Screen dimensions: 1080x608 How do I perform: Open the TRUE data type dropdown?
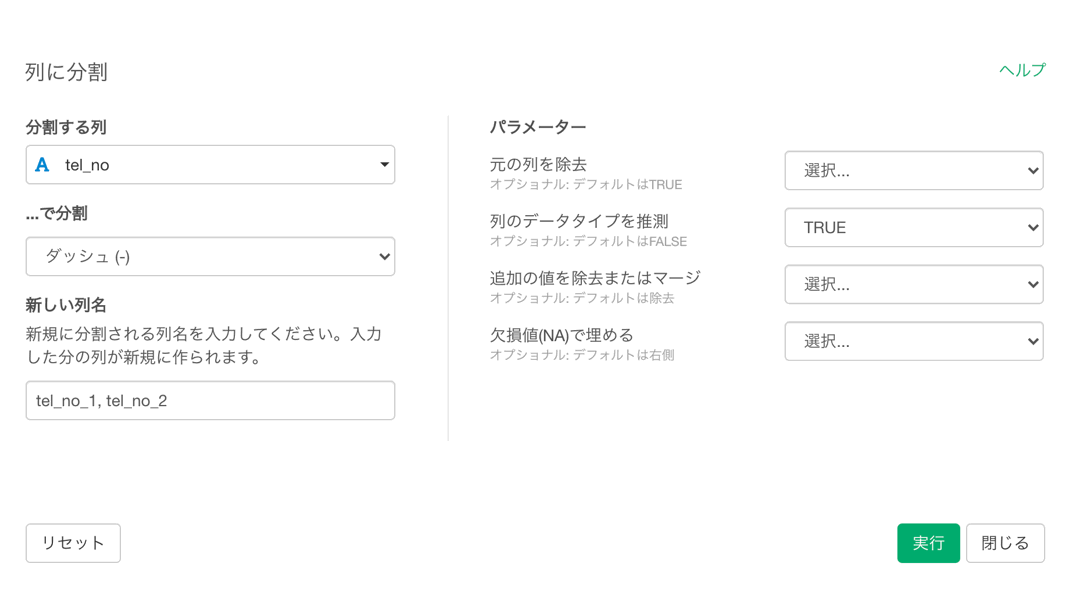coord(914,227)
